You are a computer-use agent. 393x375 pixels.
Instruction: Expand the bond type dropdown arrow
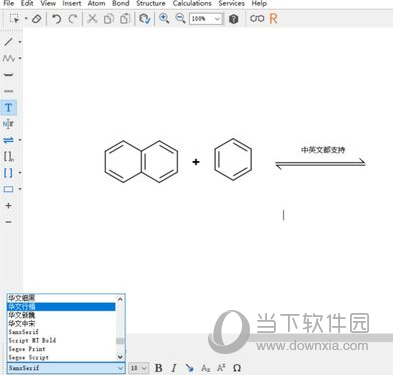coord(20,42)
